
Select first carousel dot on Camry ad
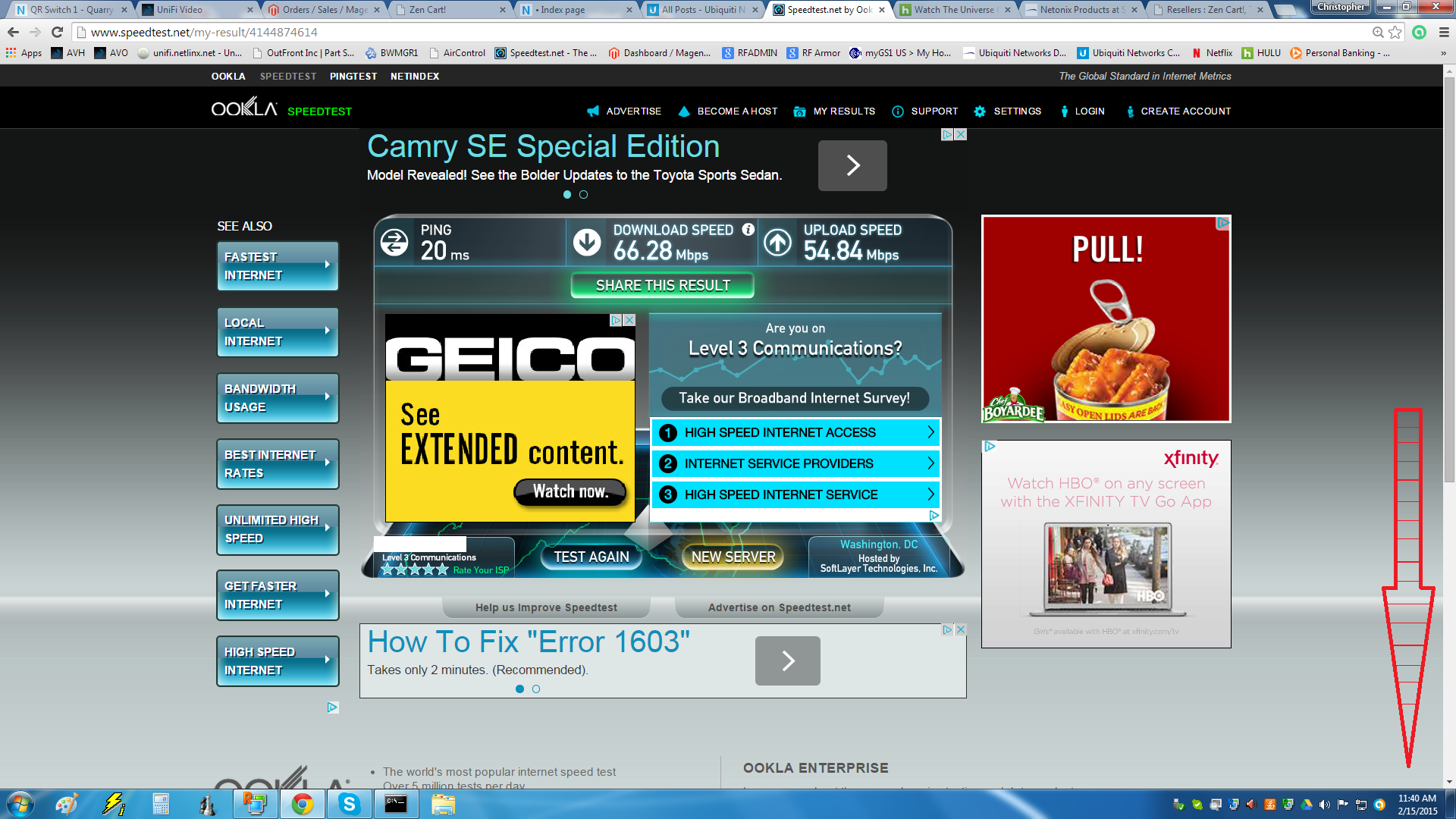point(567,195)
